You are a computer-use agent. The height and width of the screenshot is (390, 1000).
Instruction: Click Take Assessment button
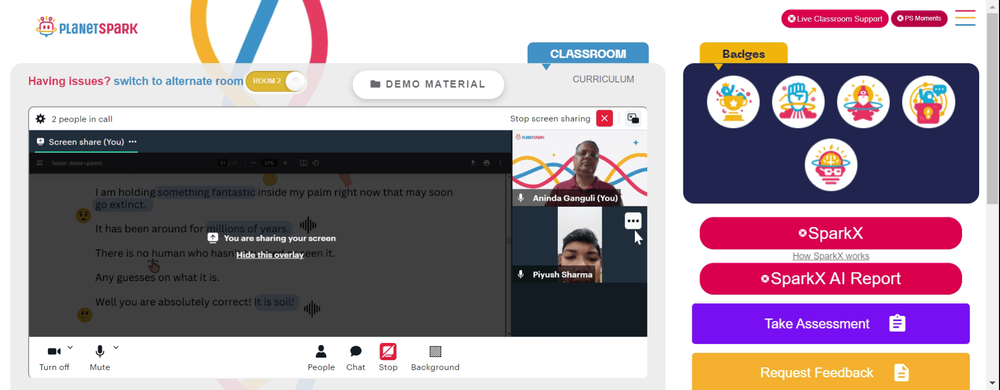(830, 324)
